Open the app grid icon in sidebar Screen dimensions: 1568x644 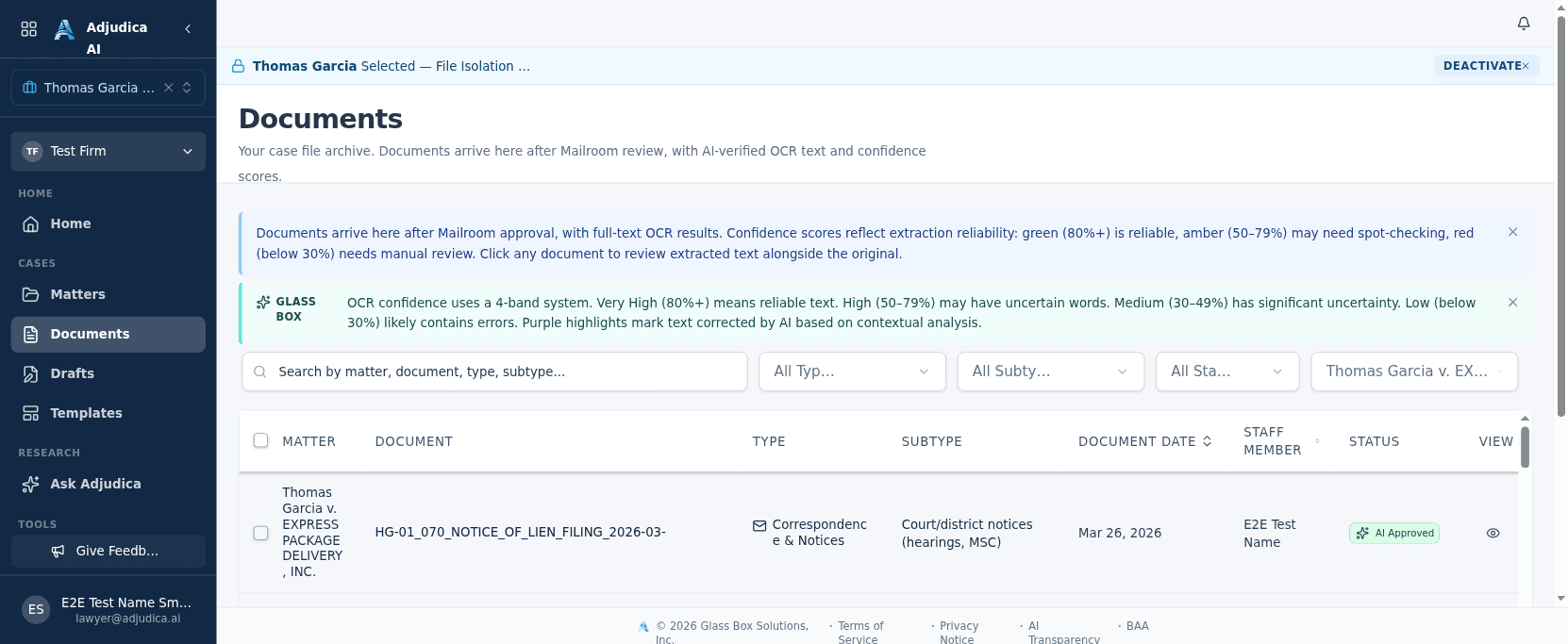[29, 29]
